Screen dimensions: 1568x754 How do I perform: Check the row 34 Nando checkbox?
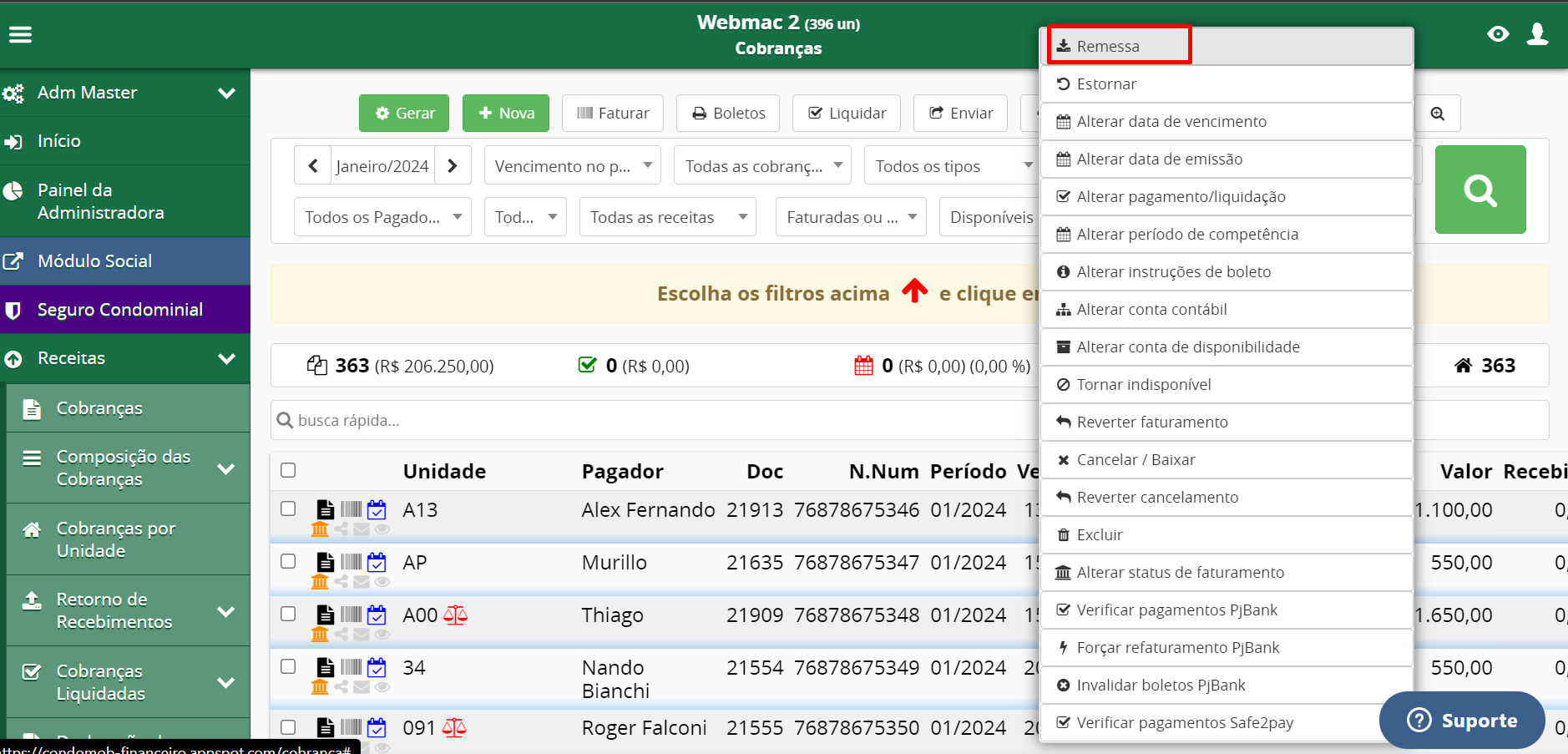click(288, 666)
